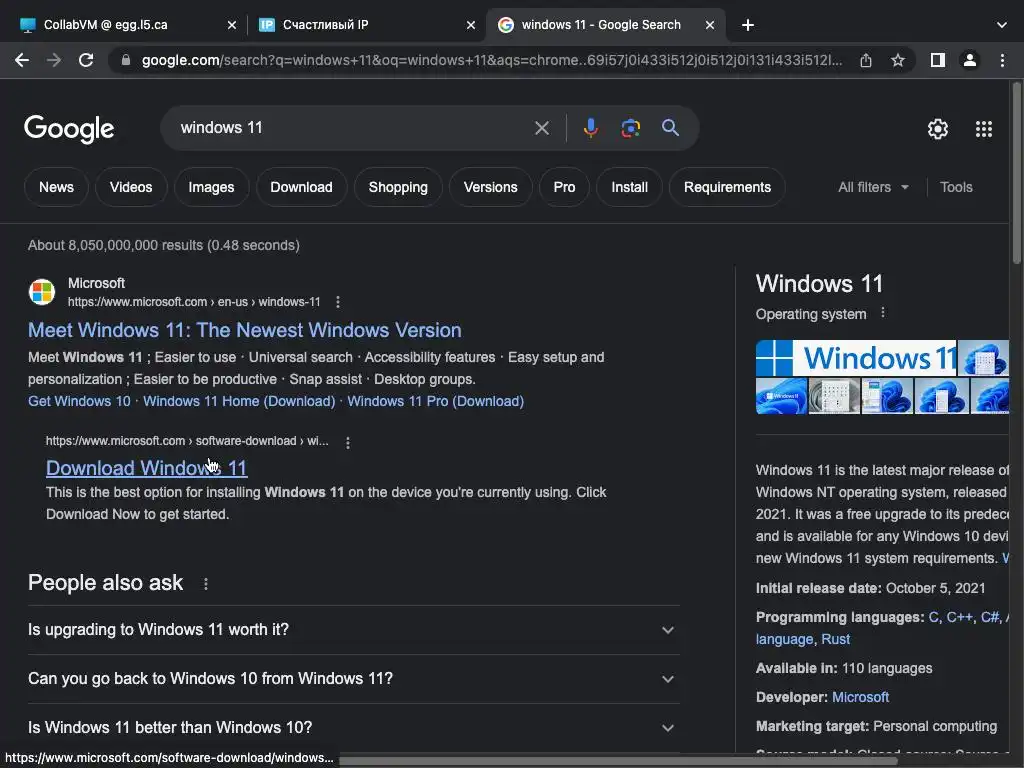Open Google quick settings gear icon
Image resolution: width=1024 pixels, height=768 pixels.
pos(938,129)
